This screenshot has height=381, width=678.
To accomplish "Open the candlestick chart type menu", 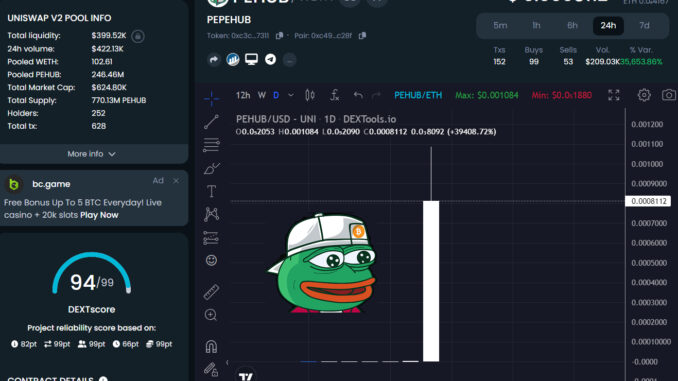I will click(x=310, y=95).
